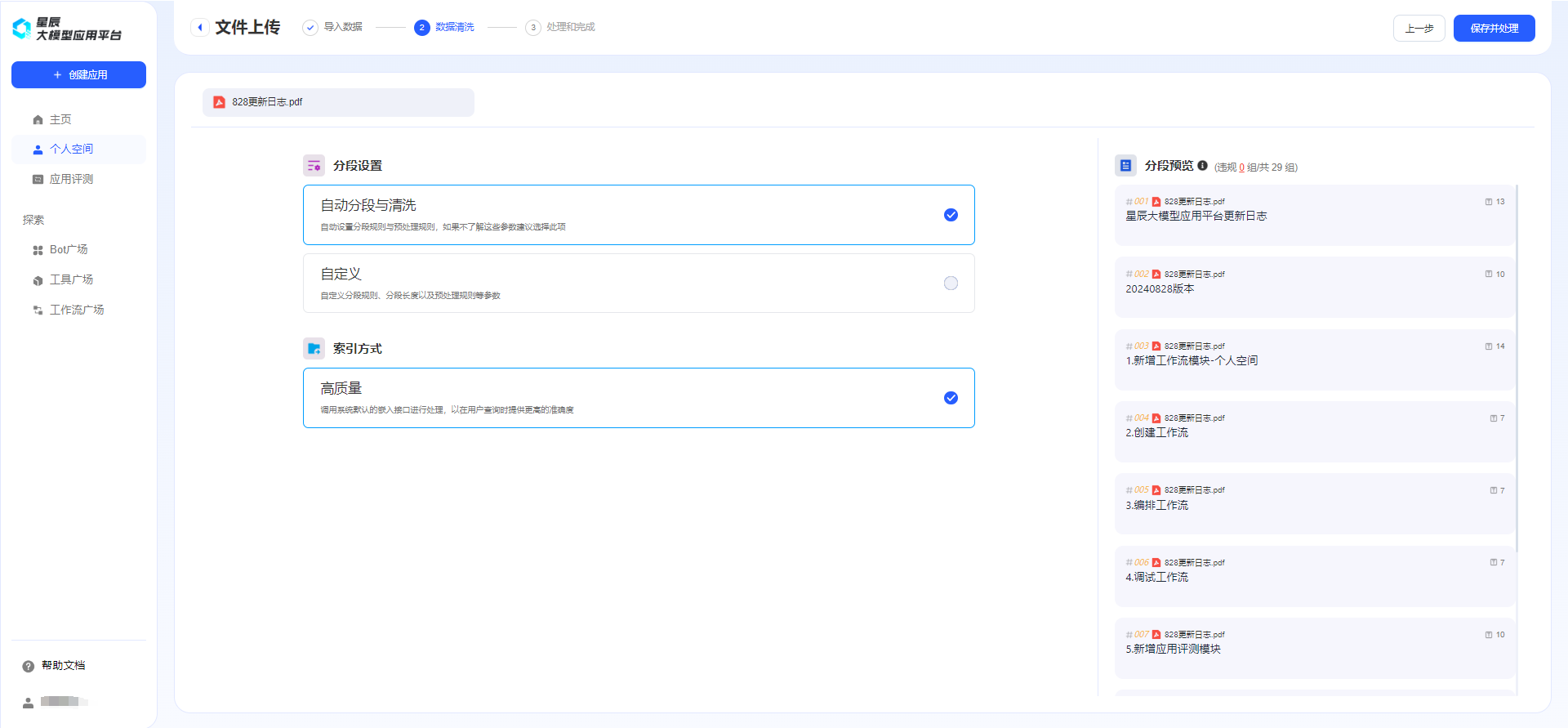Click the 工作流广场 icon
The height and width of the screenshot is (728, 1568).
(x=38, y=310)
